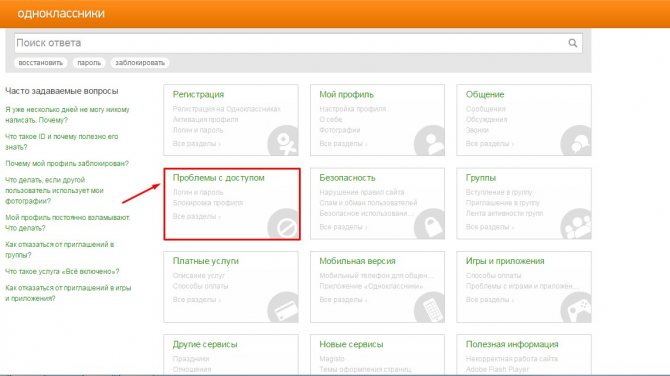Click the Группы people icon
Viewport: 670px width, 376px height.
point(576,223)
